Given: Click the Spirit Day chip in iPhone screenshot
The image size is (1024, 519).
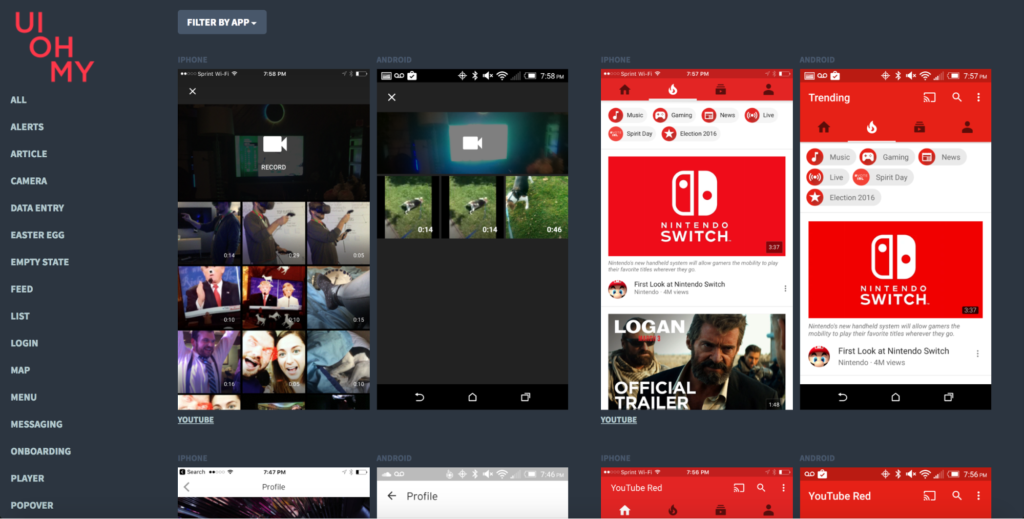Looking at the screenshot, I should [631, 133].
